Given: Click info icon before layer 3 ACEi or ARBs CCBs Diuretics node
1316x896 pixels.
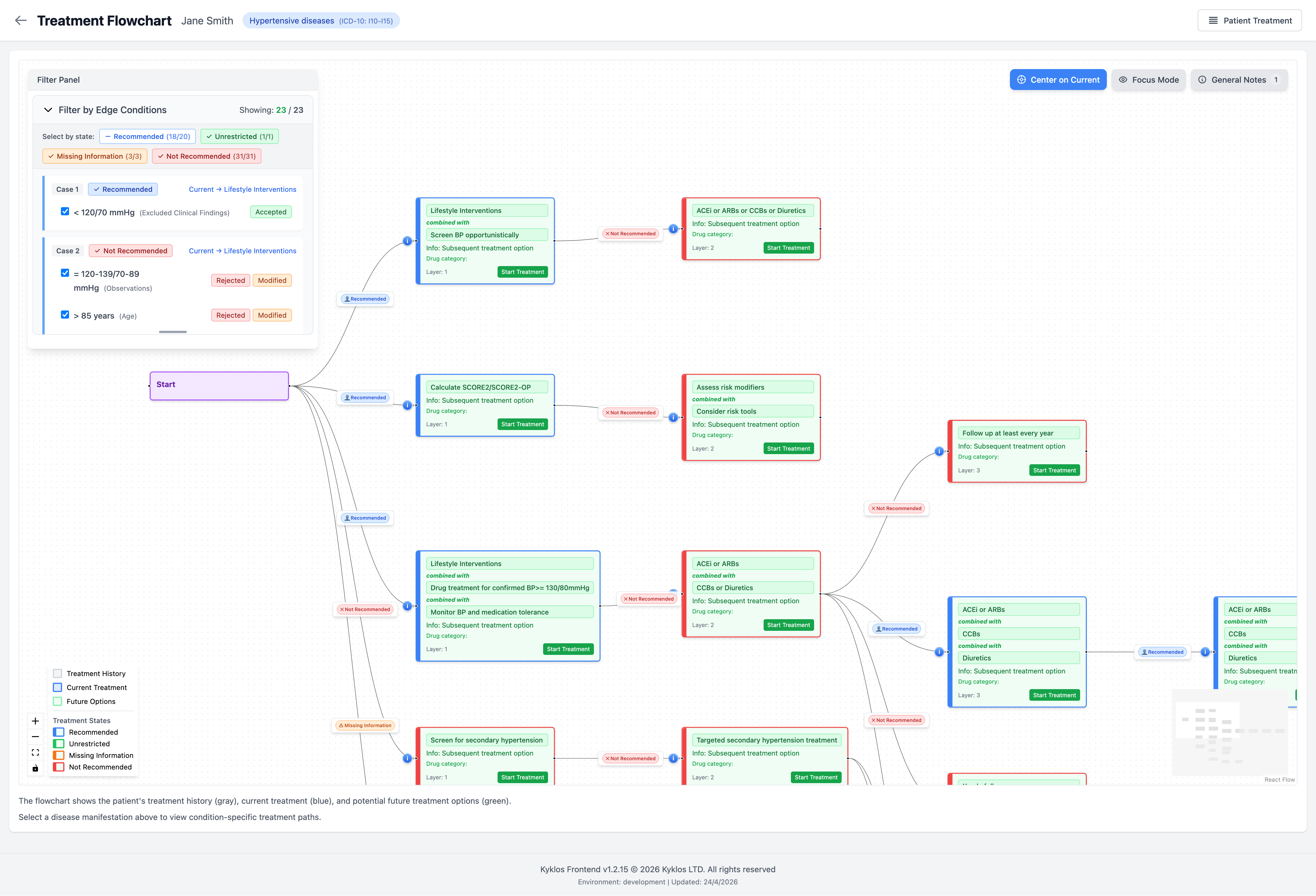Looking at the screenshot, I should 939,652.
